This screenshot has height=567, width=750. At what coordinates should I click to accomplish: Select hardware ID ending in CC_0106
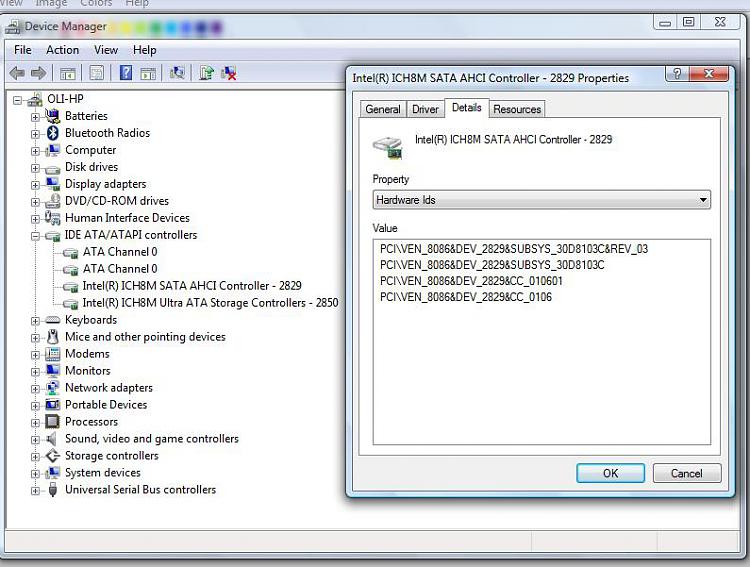(x=466, y=297)
